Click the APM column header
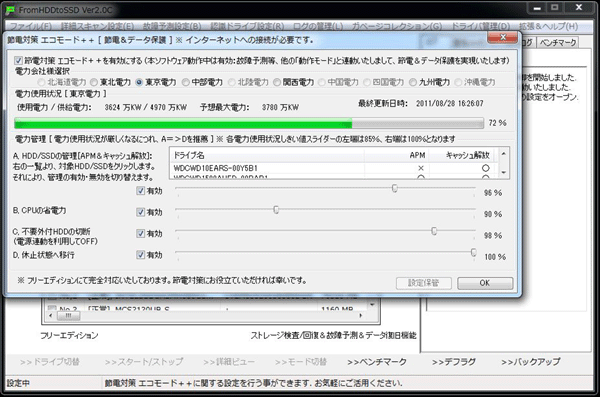The image size is (600, 397). [x=396, y=155]
